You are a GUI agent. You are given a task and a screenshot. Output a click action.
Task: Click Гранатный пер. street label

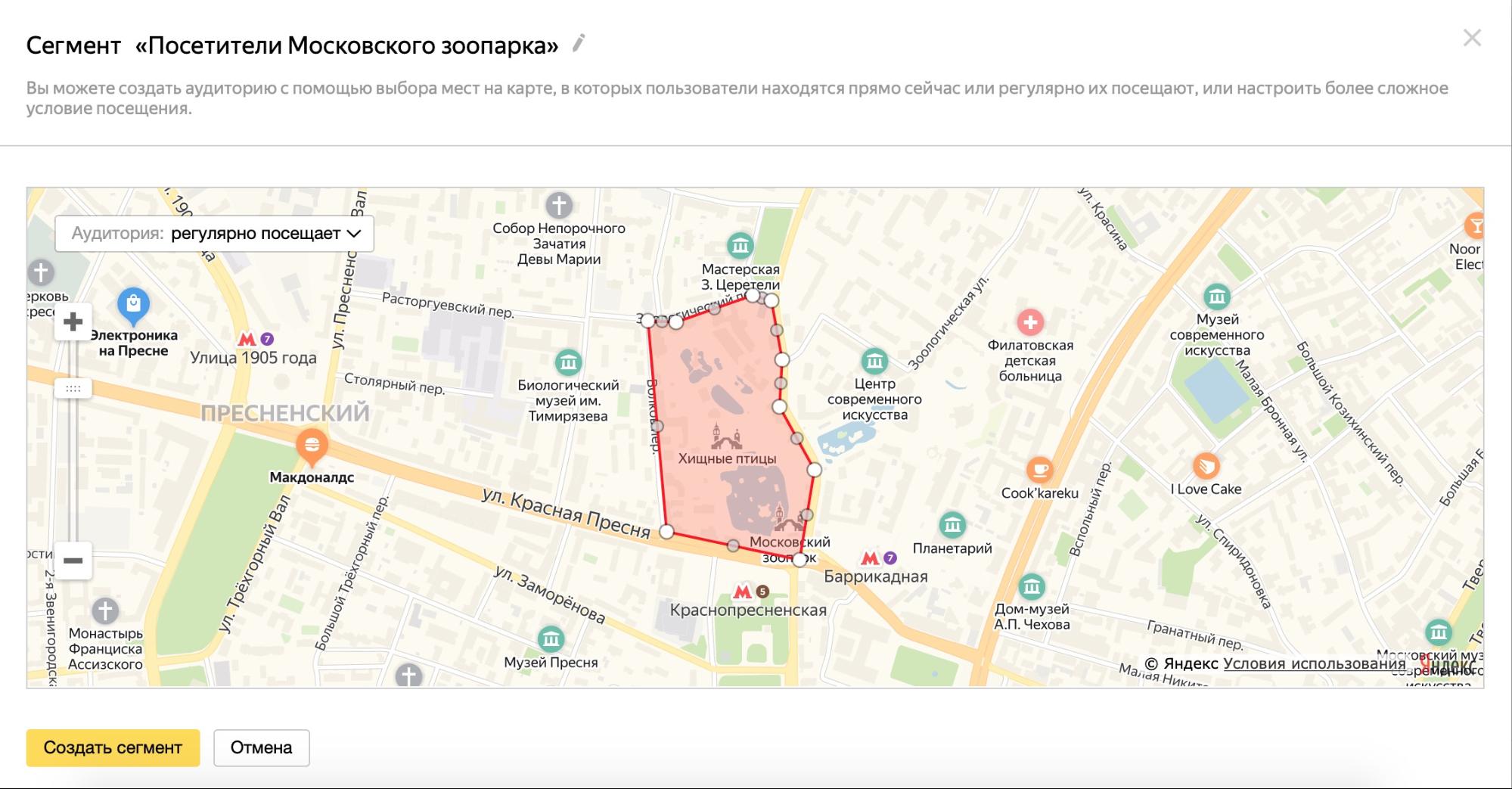1195,635
